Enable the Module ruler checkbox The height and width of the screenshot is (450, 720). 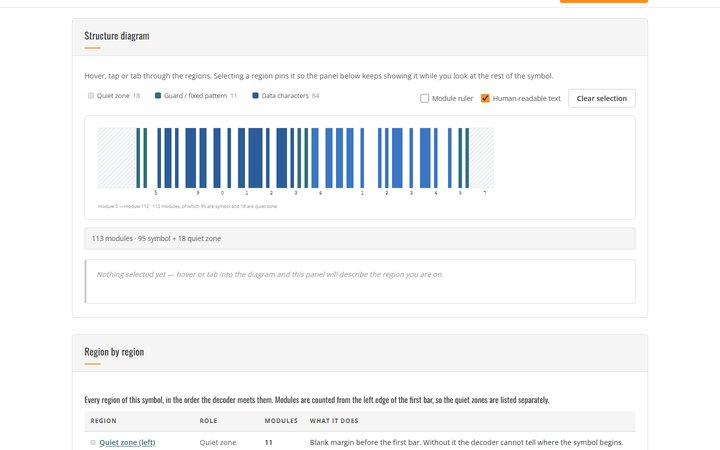[424, 98]
